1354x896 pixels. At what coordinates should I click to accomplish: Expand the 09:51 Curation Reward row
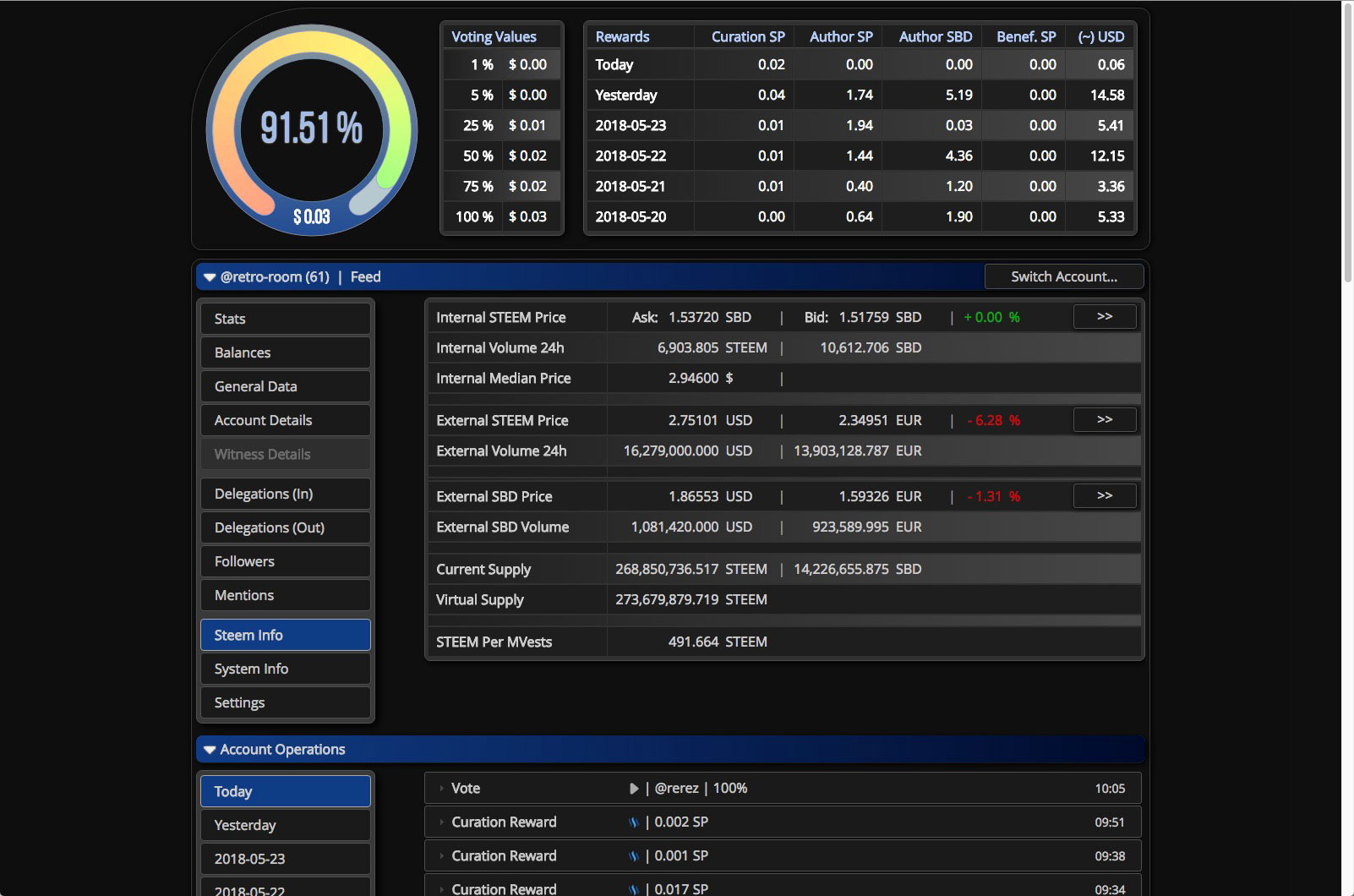point(441,822)
